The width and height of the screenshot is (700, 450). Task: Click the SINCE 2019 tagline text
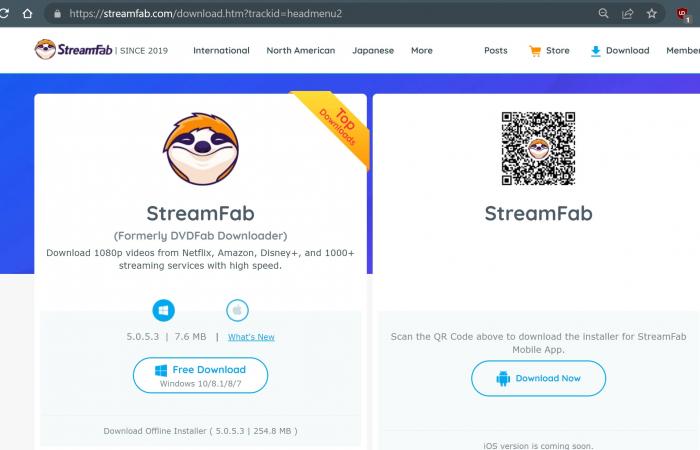144,51
